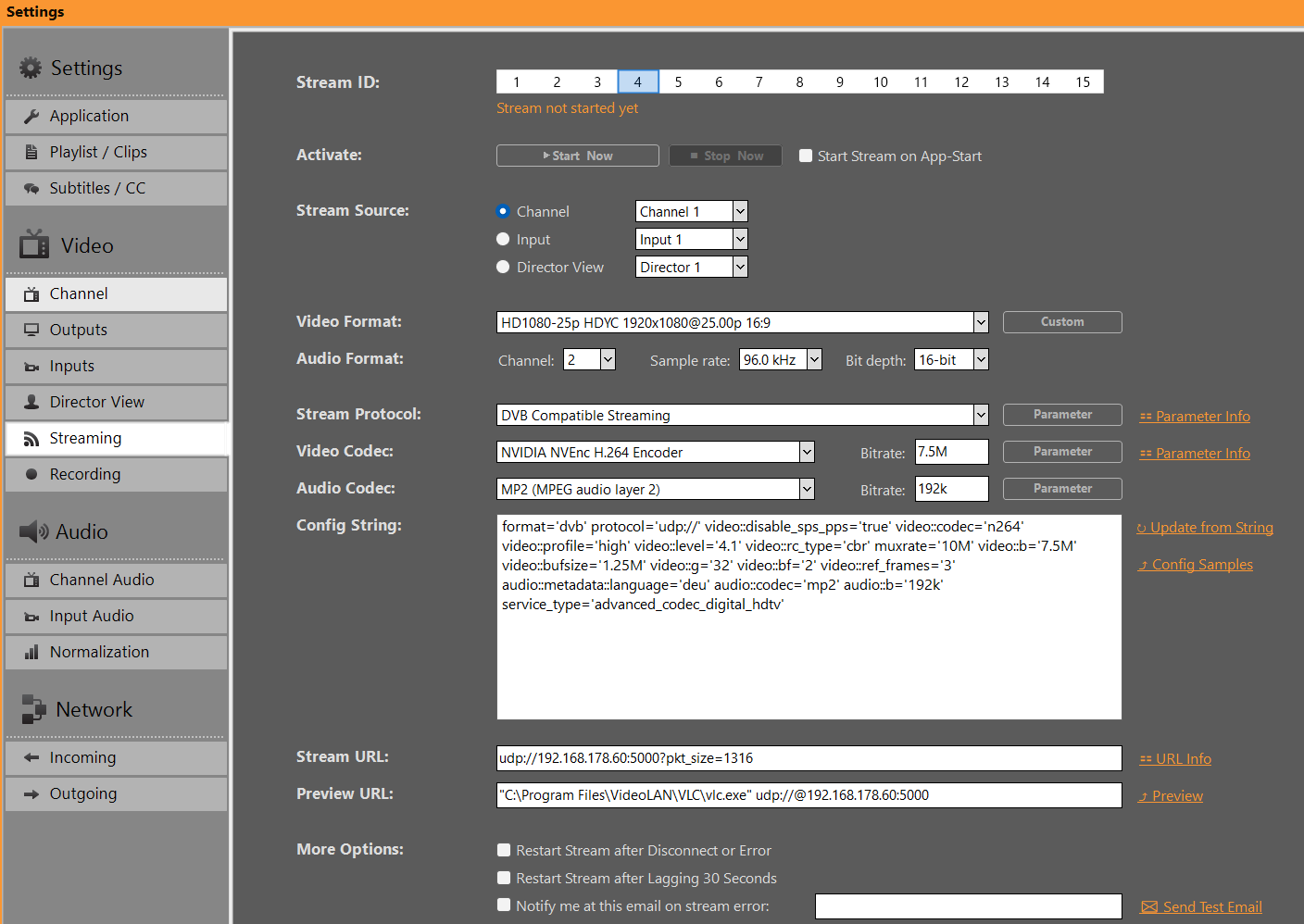The image size is (1304, 924).
Task: Open the Video Format dropdown
Action: pyautogui.click(x=981, y=322)
